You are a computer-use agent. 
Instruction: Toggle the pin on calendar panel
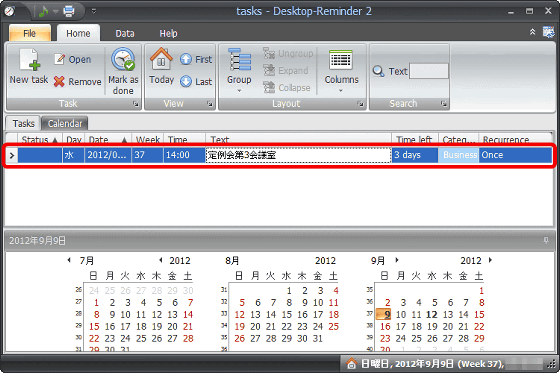[x=546, y=240]
